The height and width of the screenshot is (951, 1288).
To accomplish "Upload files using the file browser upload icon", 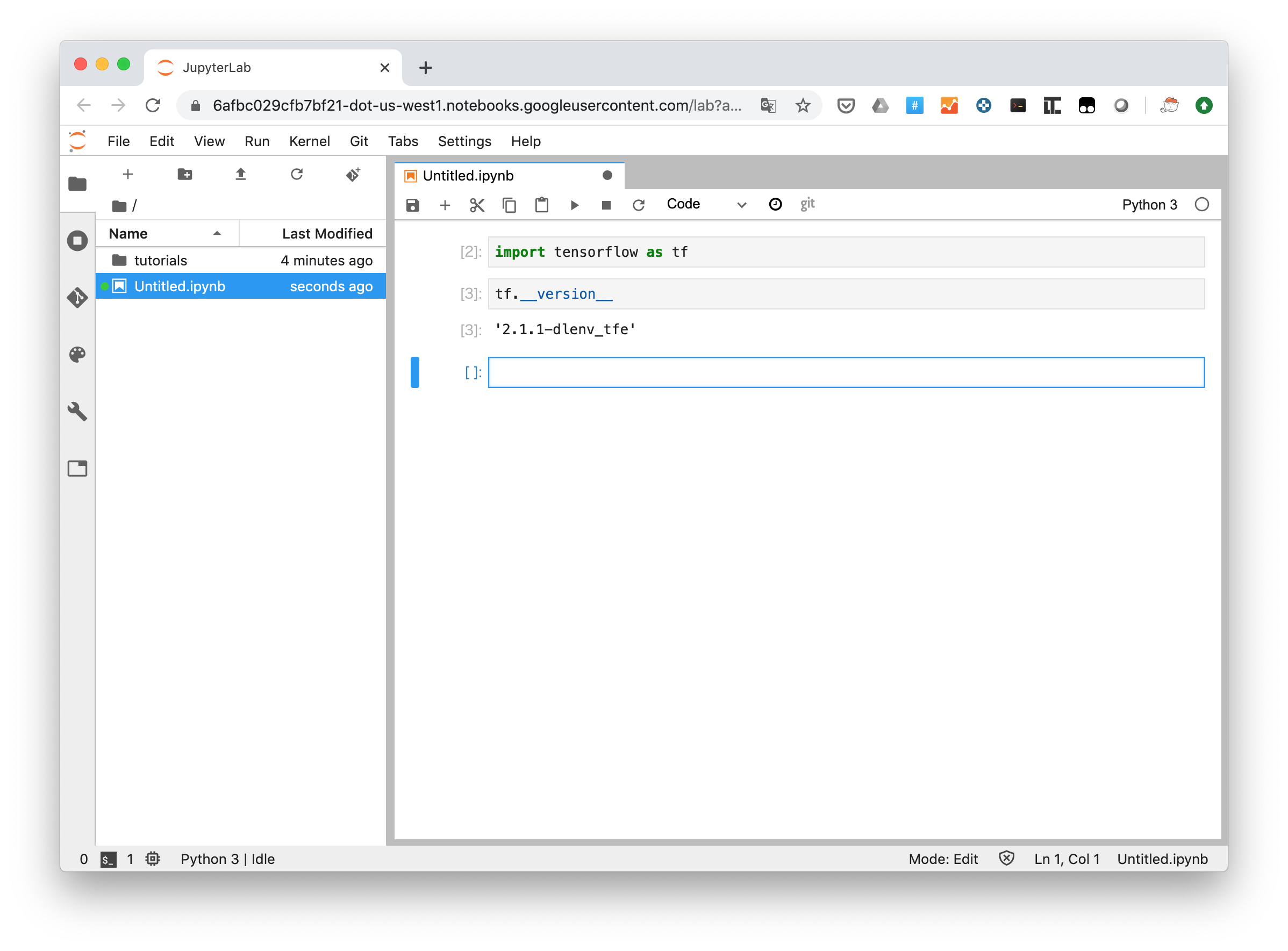I will coord(241,175).
